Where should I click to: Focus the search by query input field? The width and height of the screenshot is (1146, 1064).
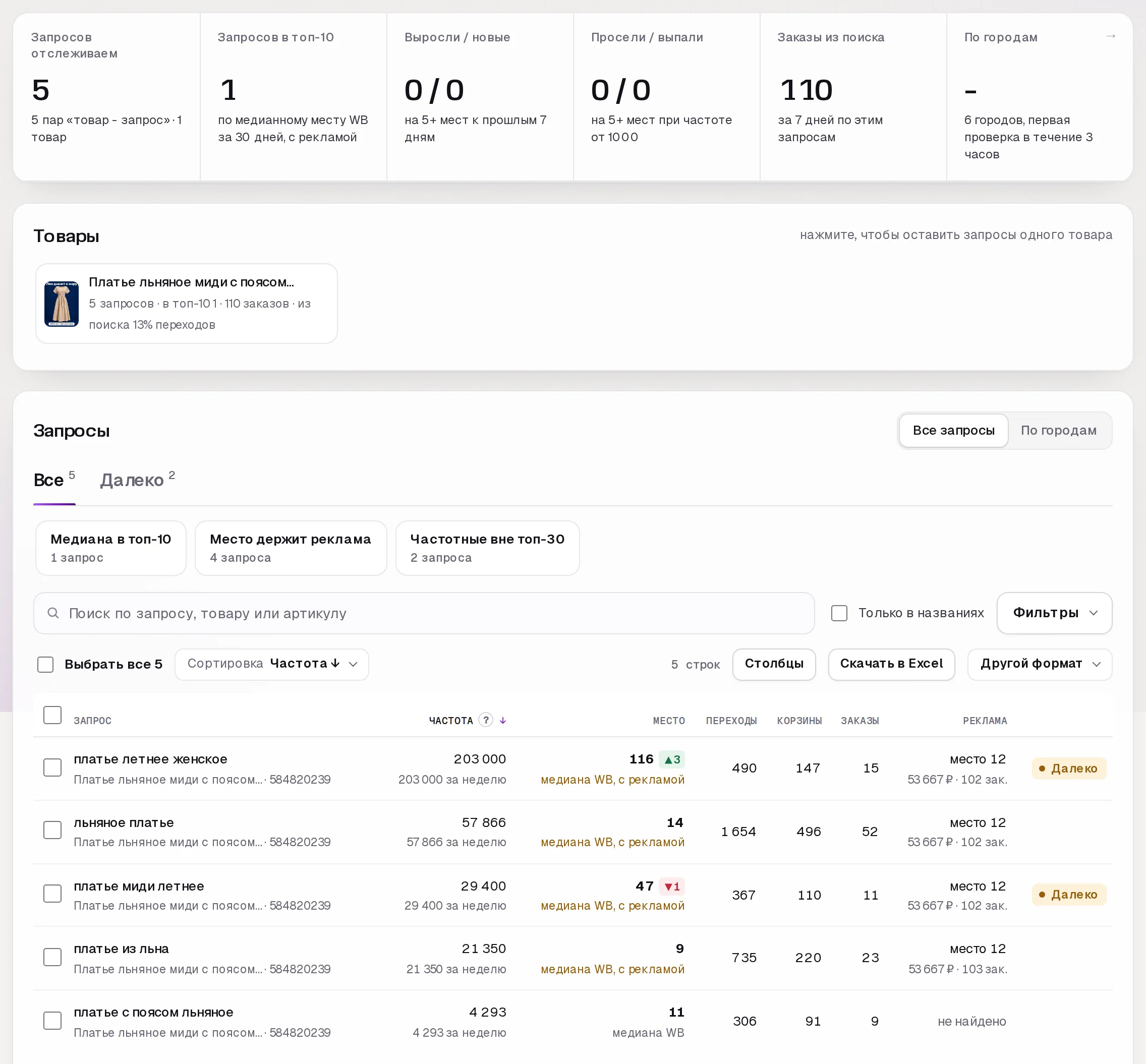pyautogui.click(x=424, y=613)
